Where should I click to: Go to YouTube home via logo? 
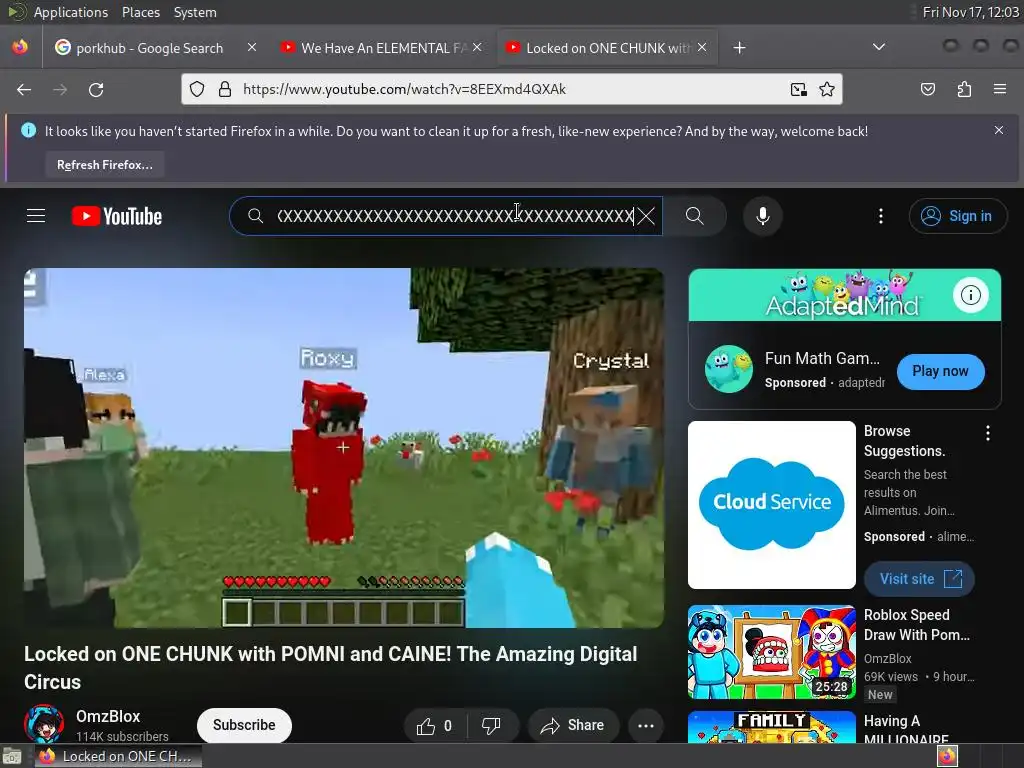pyautogui.click(x=117, y=216)
